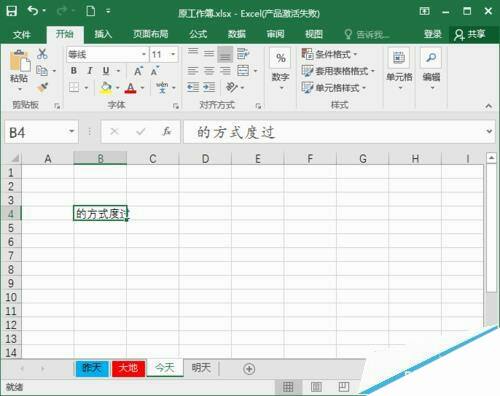500x396 pixels.
Task: Click the Percent number format icon
Action: (280, 58)
